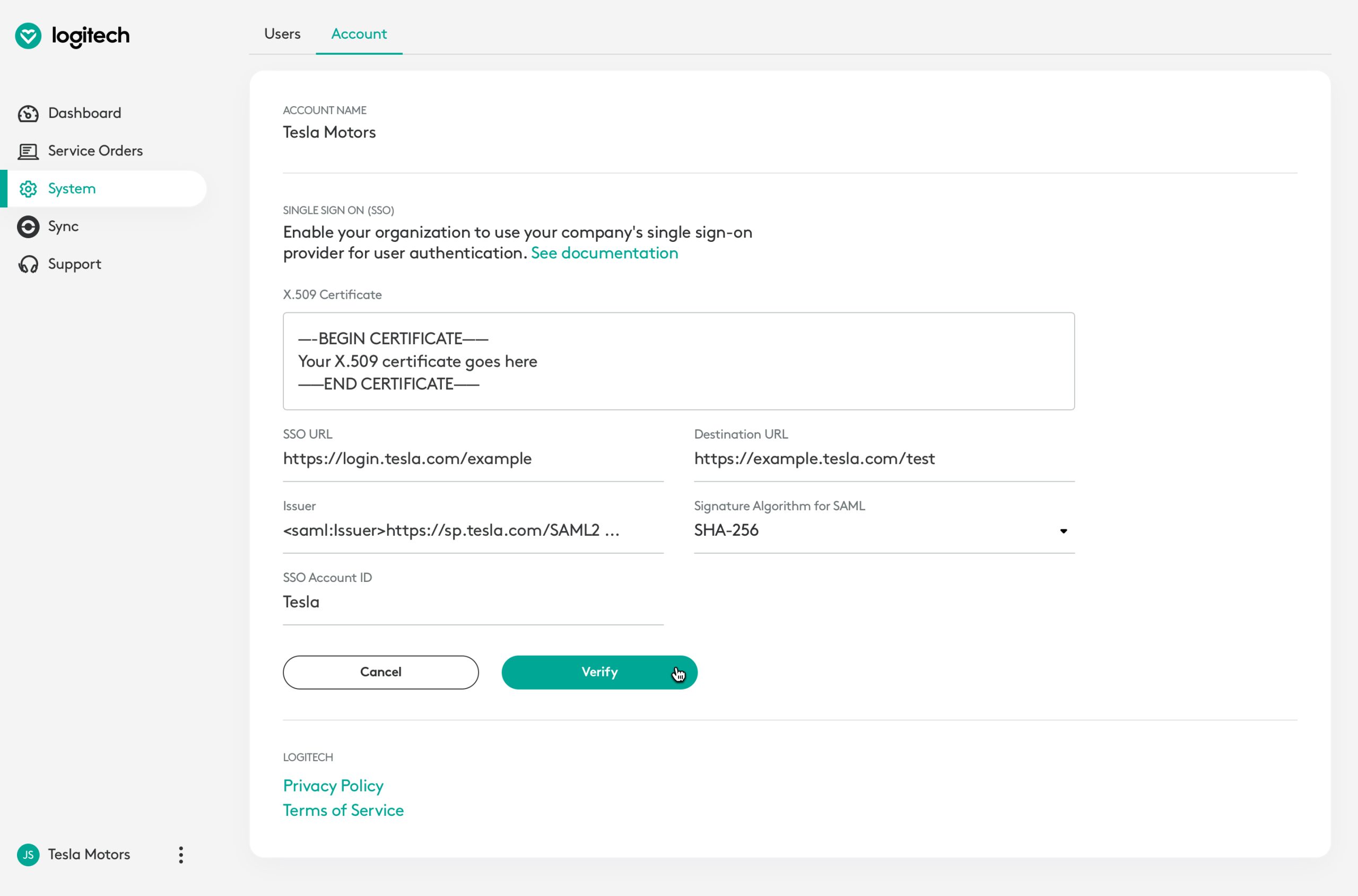Screen dimensions: 1358x896
Task: Click the Cancel button
Action: [380, 672]
